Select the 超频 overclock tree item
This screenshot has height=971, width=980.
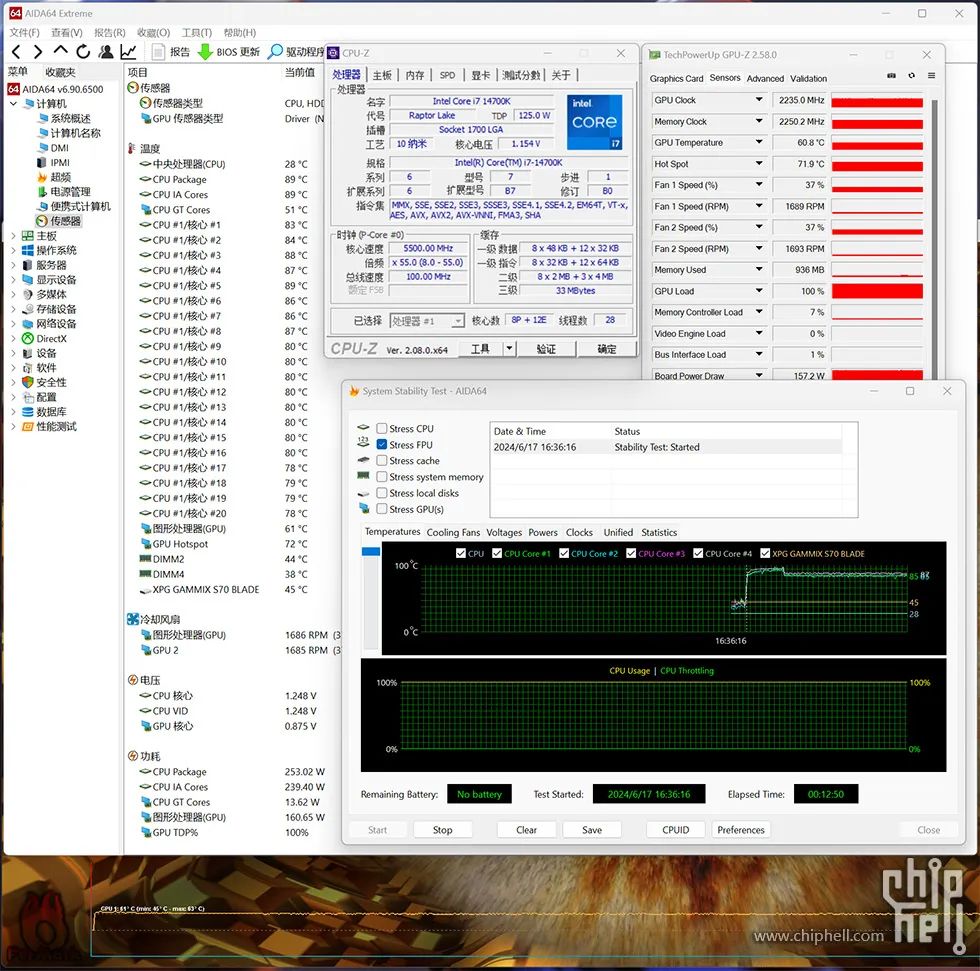[54, 177]
